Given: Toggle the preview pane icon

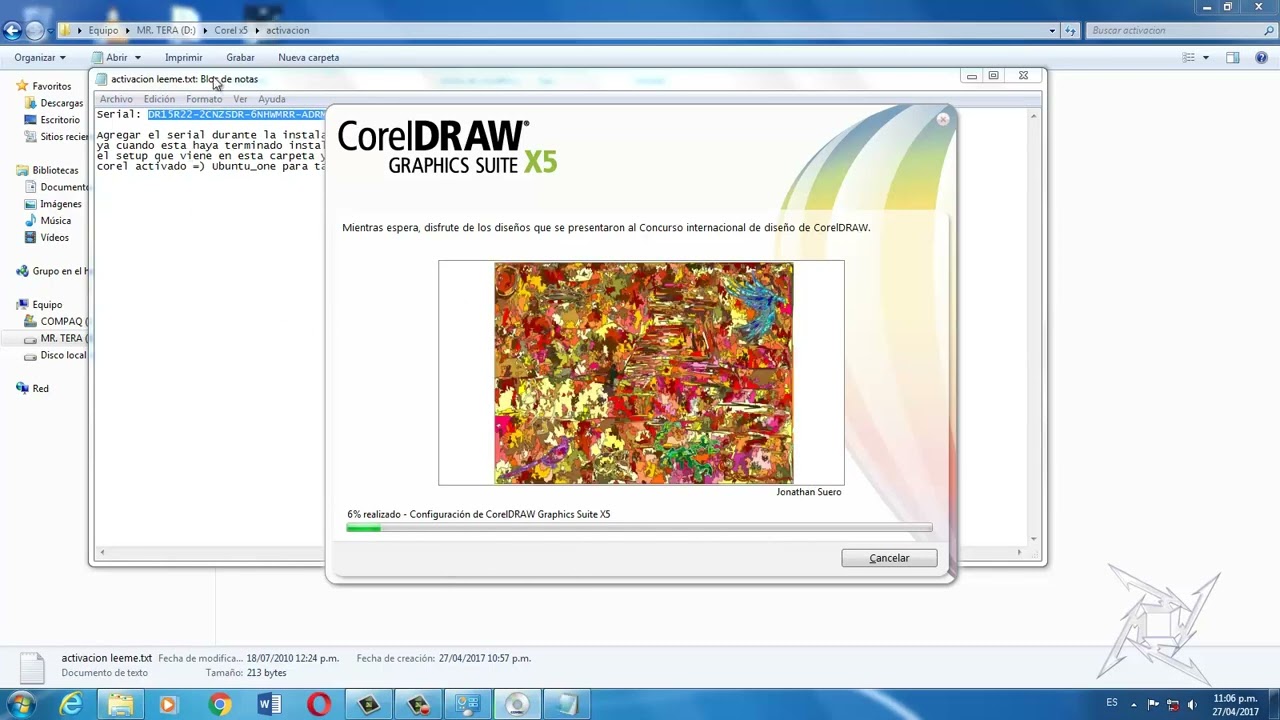Looking at the screenshot, I should [1232, 58].
